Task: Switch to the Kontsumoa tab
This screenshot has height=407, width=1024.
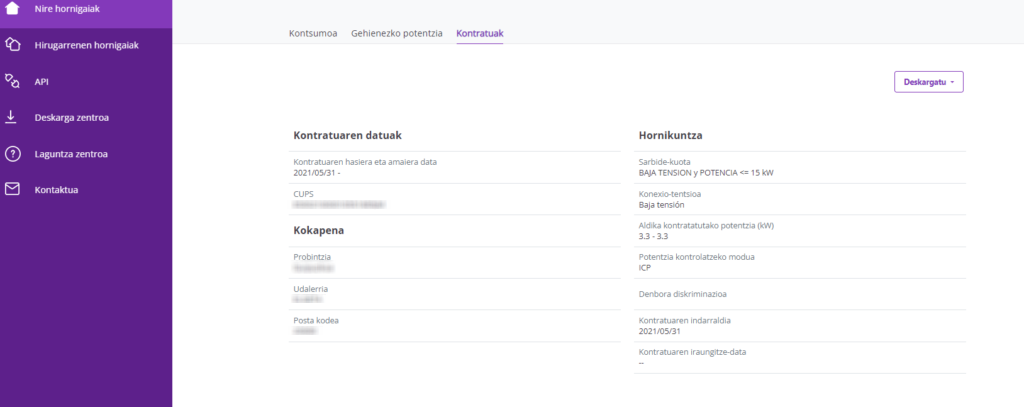Action: pos(313,33)
